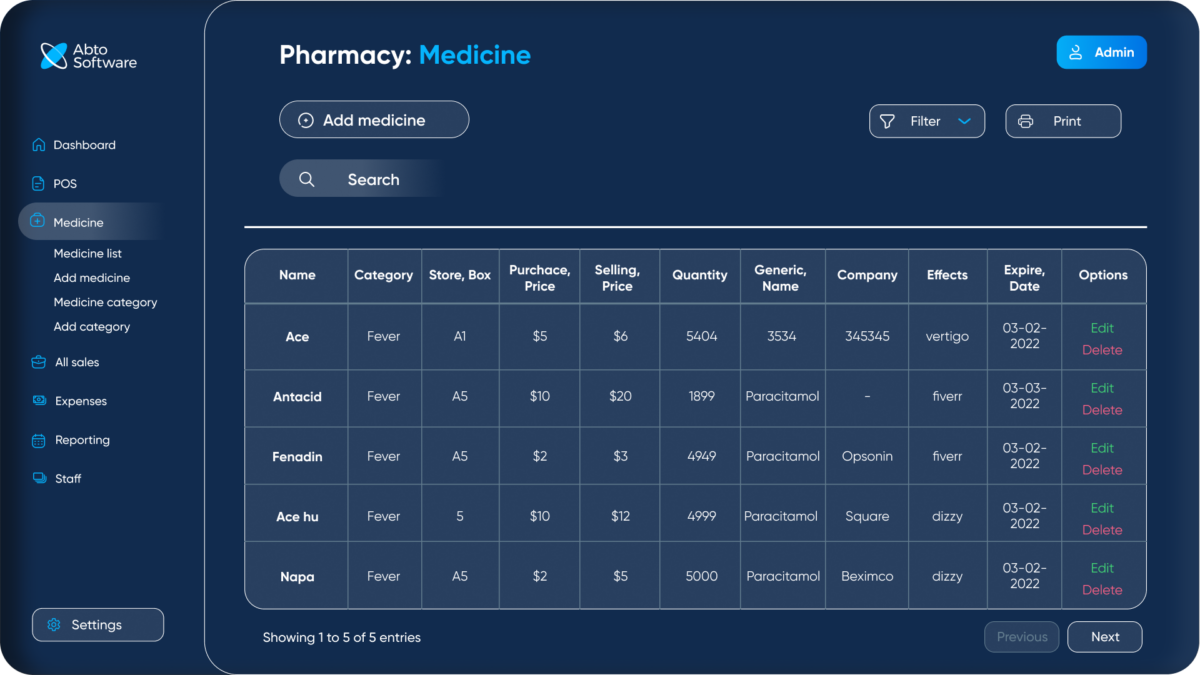
Task: Delete the Antacid medicine entry
Action: 1102,410
